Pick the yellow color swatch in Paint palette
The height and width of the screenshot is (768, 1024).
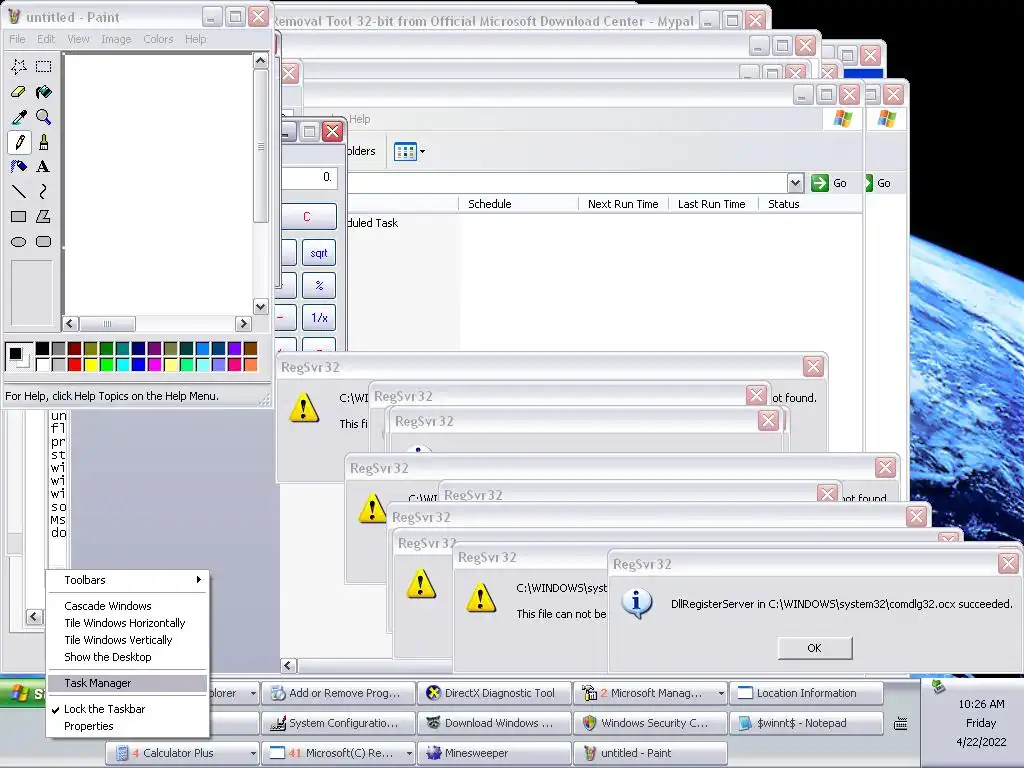click(x=91, y=364)
